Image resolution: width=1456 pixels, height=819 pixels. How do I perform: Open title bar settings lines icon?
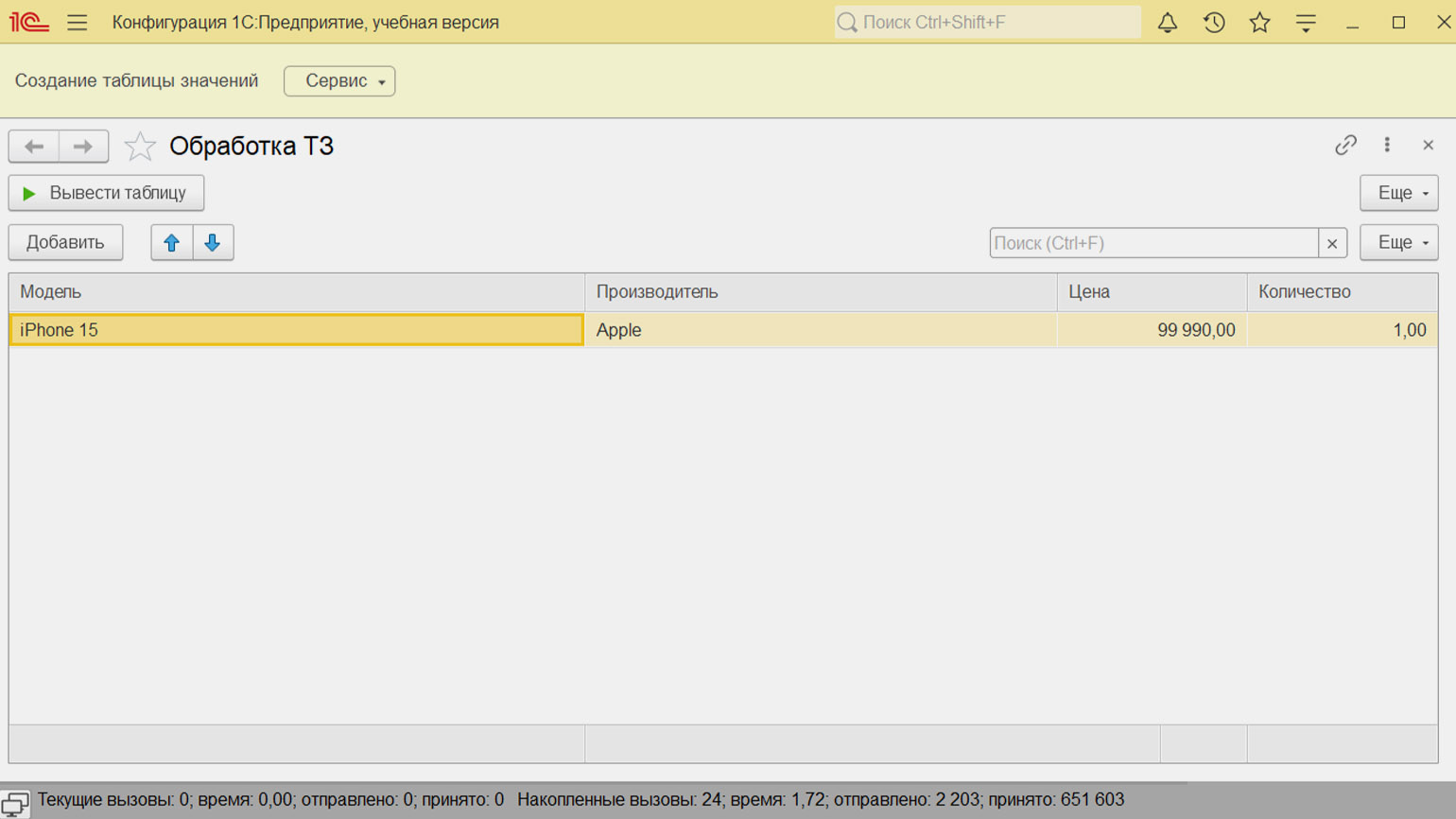click(x=1306, y=23)
